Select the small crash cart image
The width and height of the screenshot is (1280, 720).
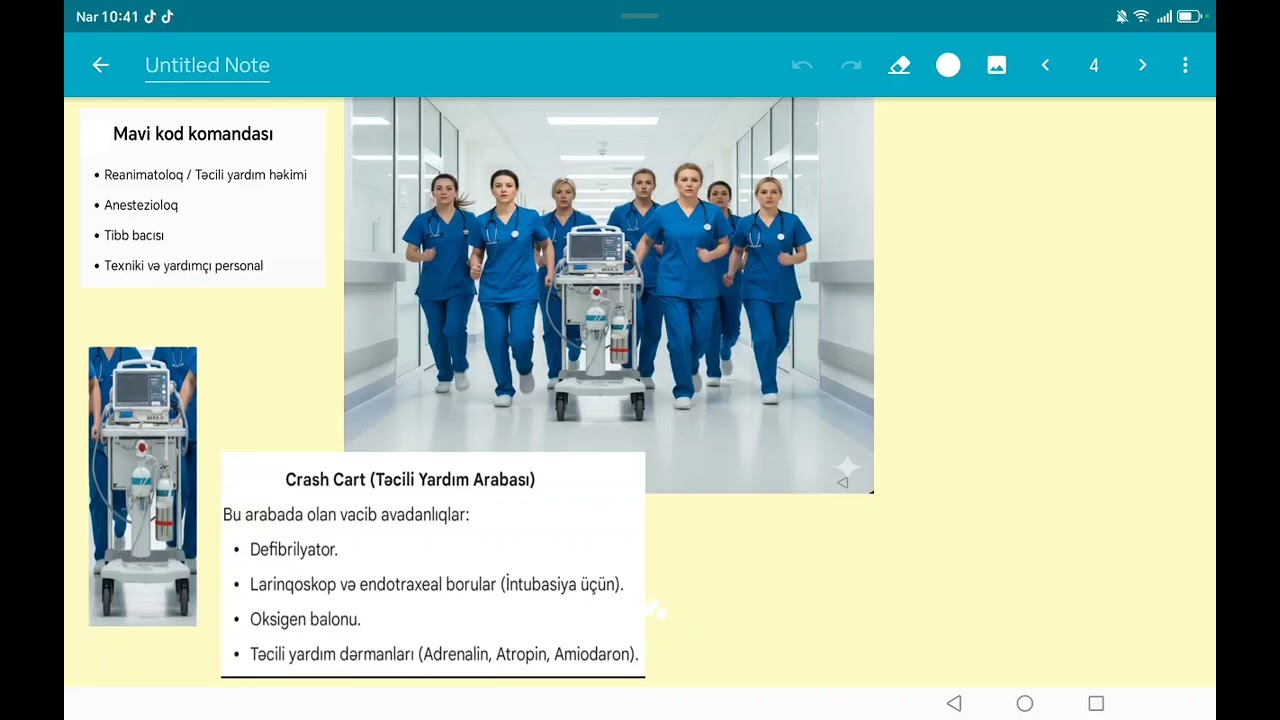tap(143, 486)
